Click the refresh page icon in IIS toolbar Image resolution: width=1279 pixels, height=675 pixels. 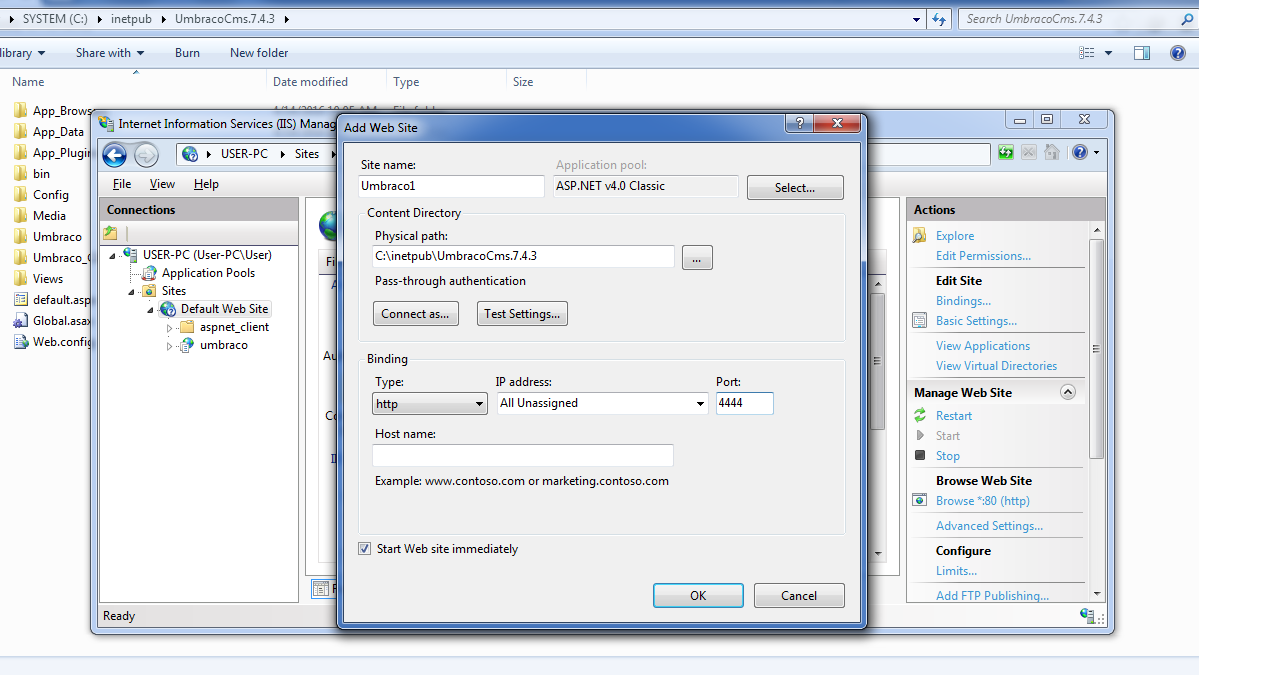point(1005,153)
